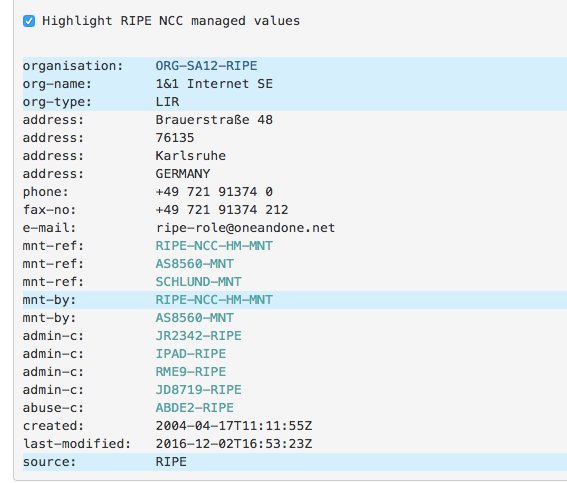
Task: Click postal code 76135
Action: (175, 138)
